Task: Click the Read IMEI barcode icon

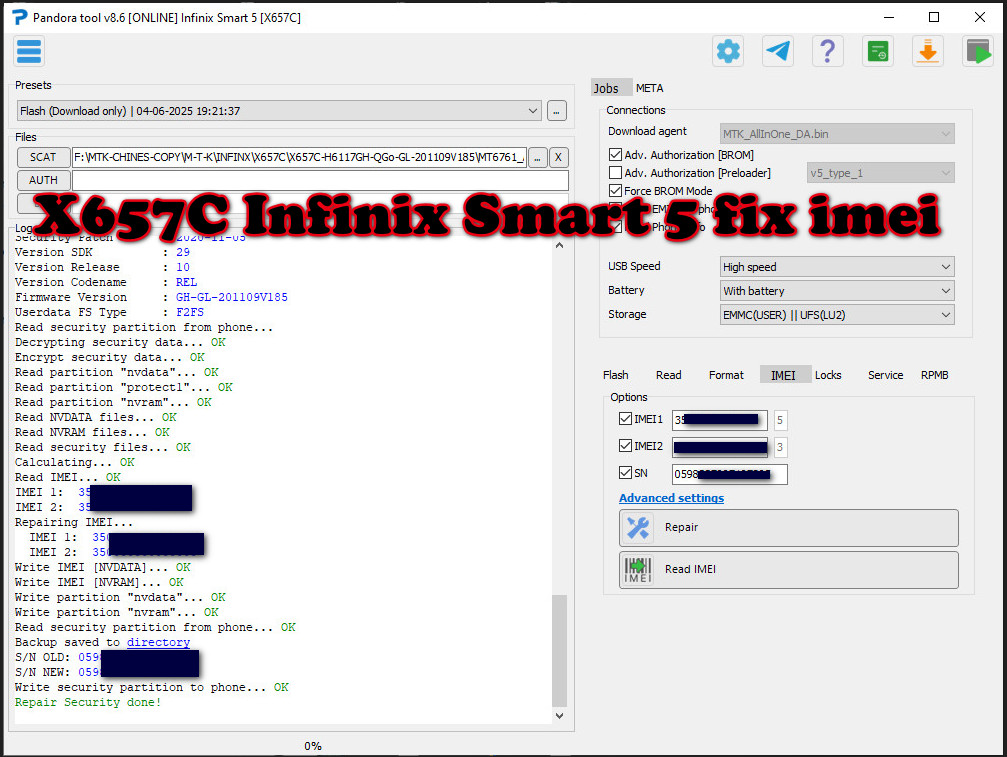Action: click(x=638, y=570)
